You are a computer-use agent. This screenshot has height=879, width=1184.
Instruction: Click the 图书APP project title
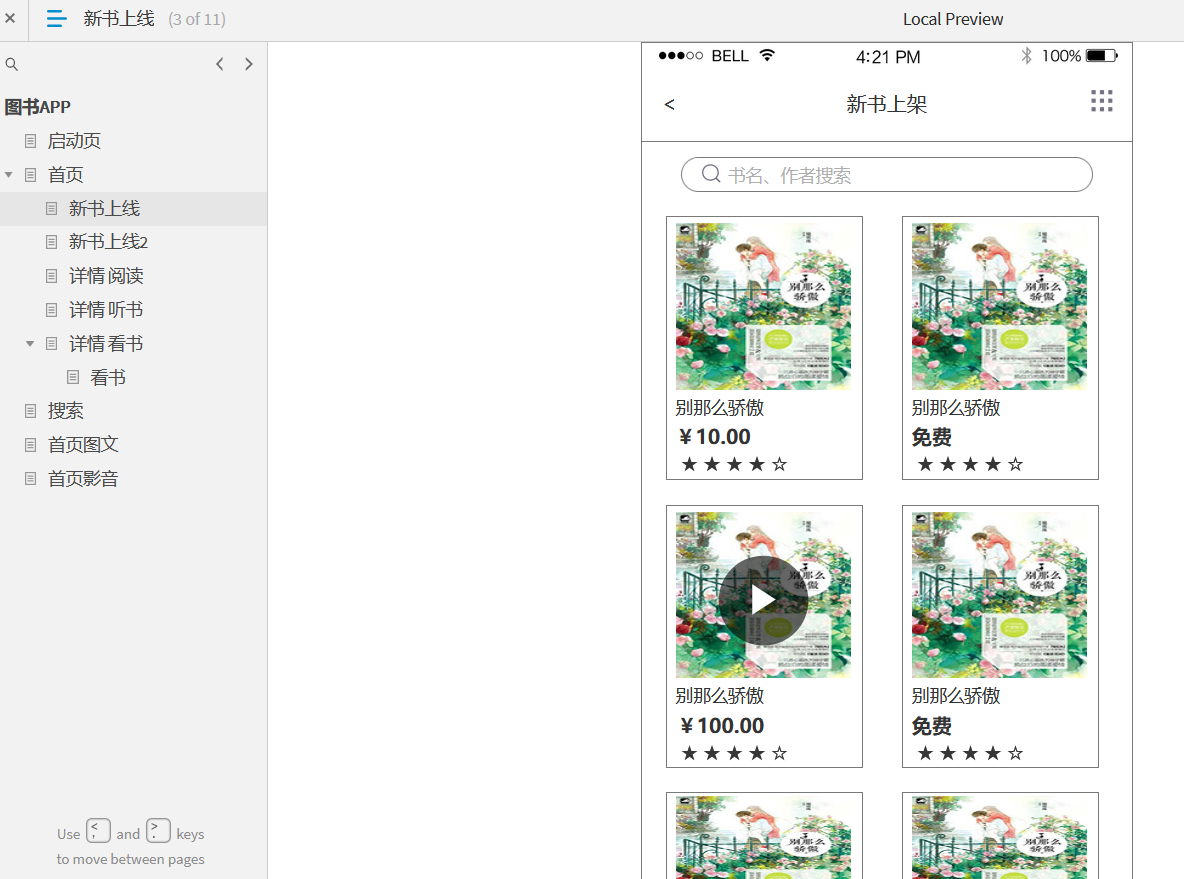(37, 107)
